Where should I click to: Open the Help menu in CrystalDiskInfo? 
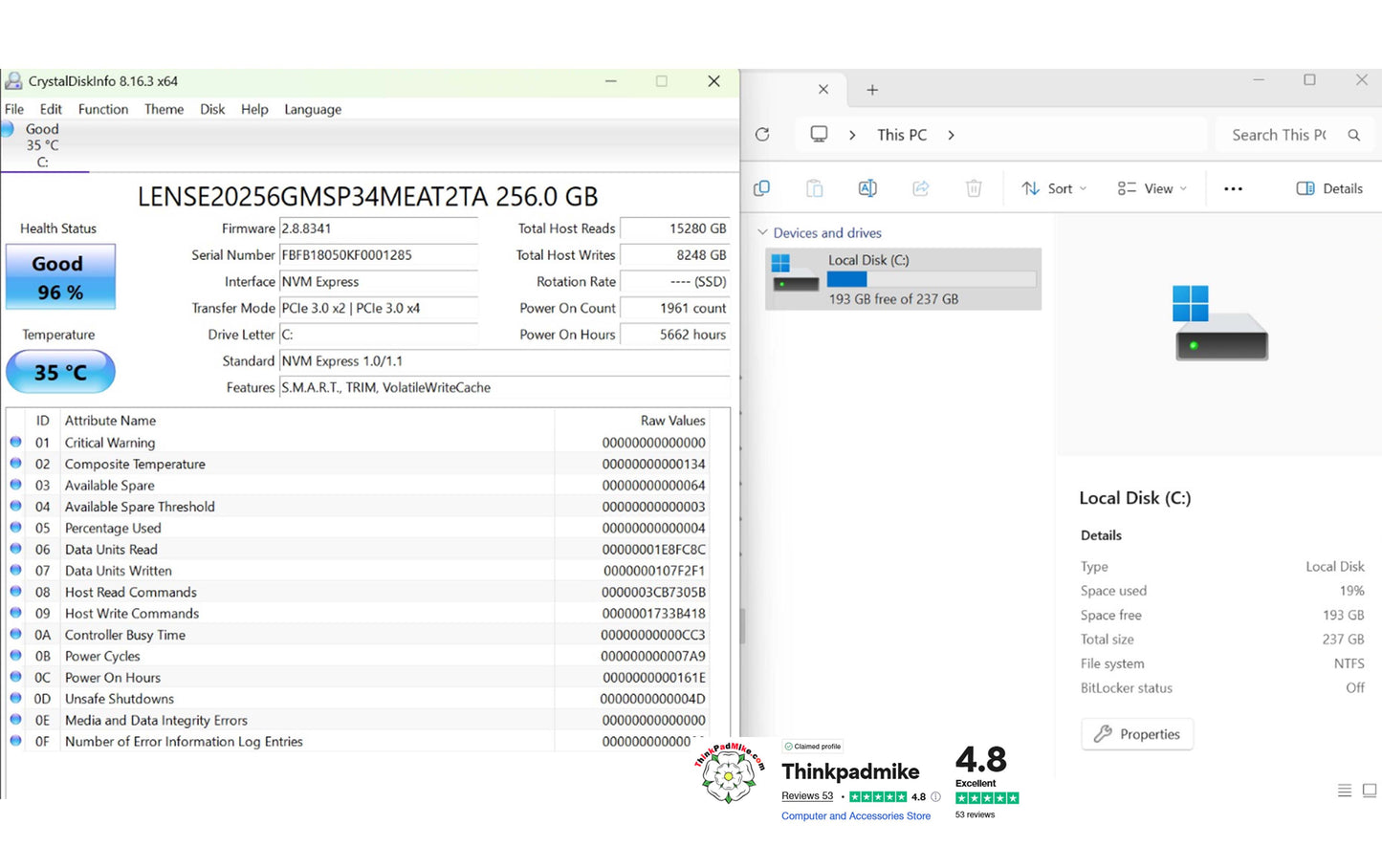[x=254, y=109]
